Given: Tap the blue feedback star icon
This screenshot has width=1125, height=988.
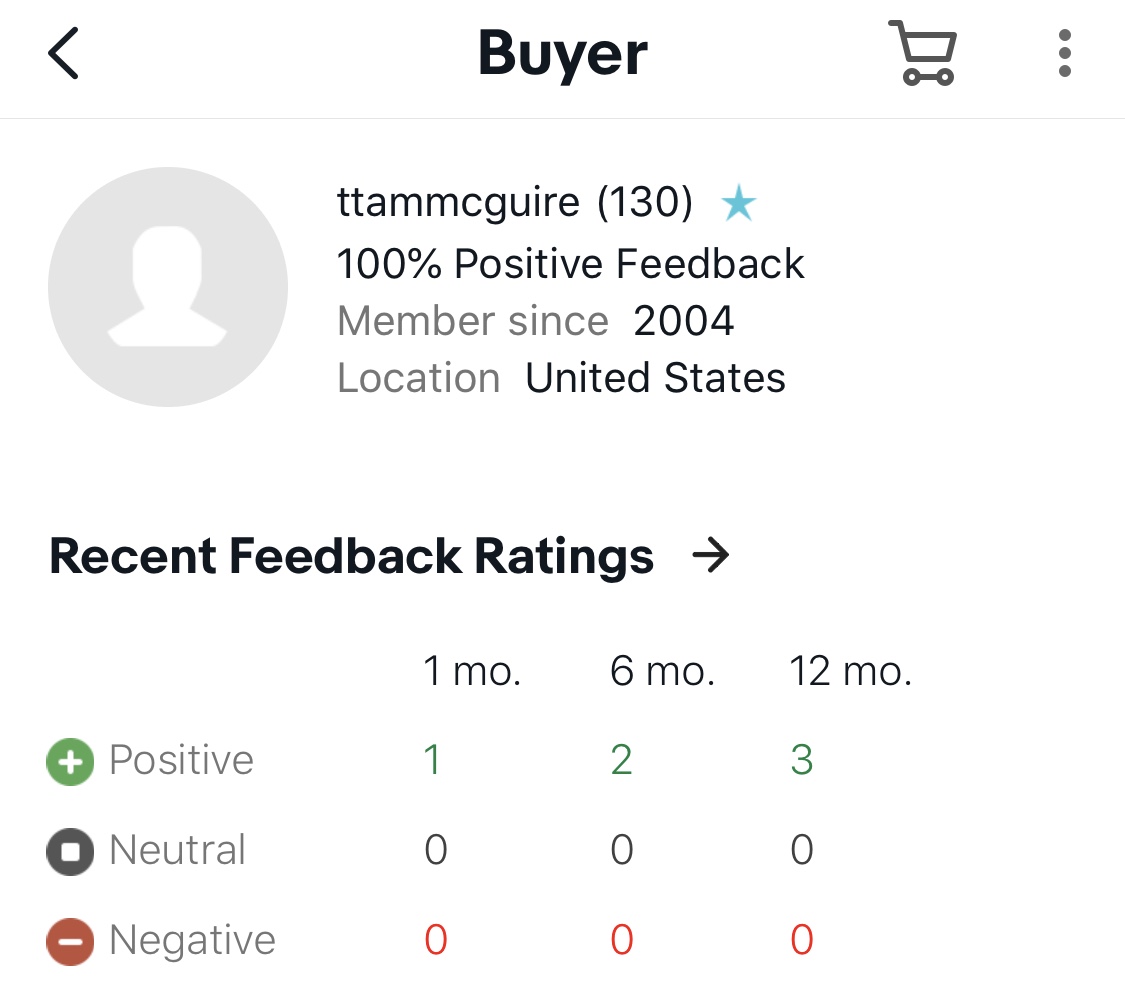Looking at the screenshot, I should (739, 205).
